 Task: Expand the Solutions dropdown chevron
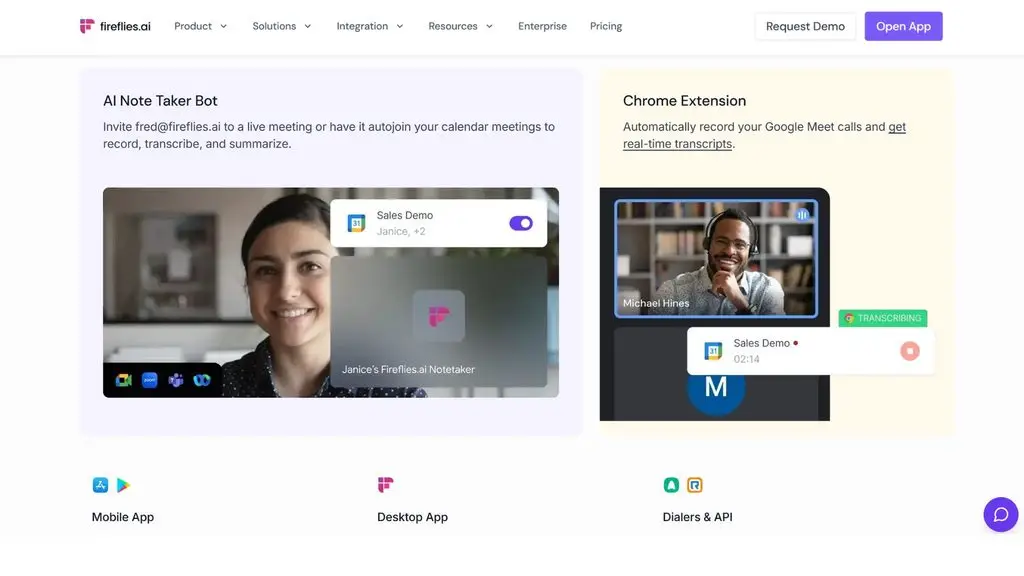point(308,27)
